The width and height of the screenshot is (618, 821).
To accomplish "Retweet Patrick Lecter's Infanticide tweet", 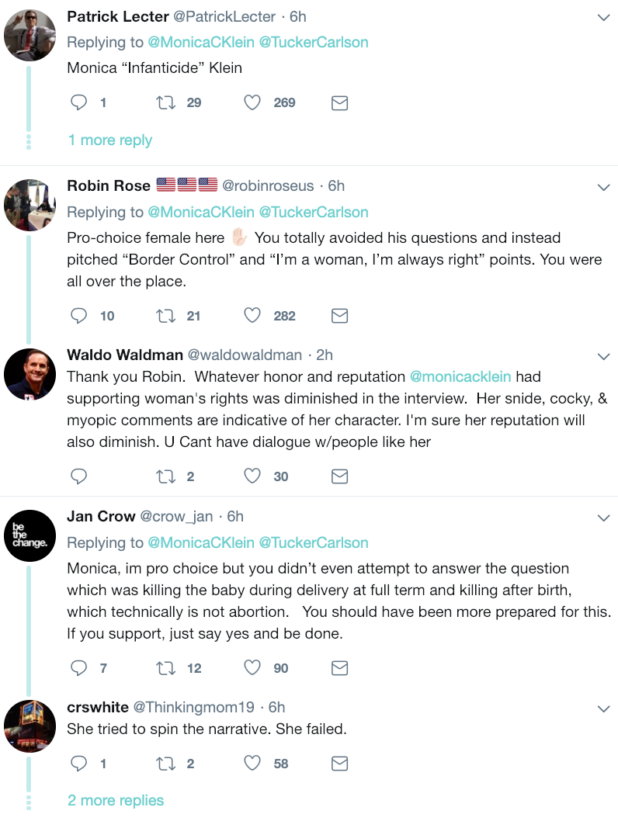I will coord(165,102).
